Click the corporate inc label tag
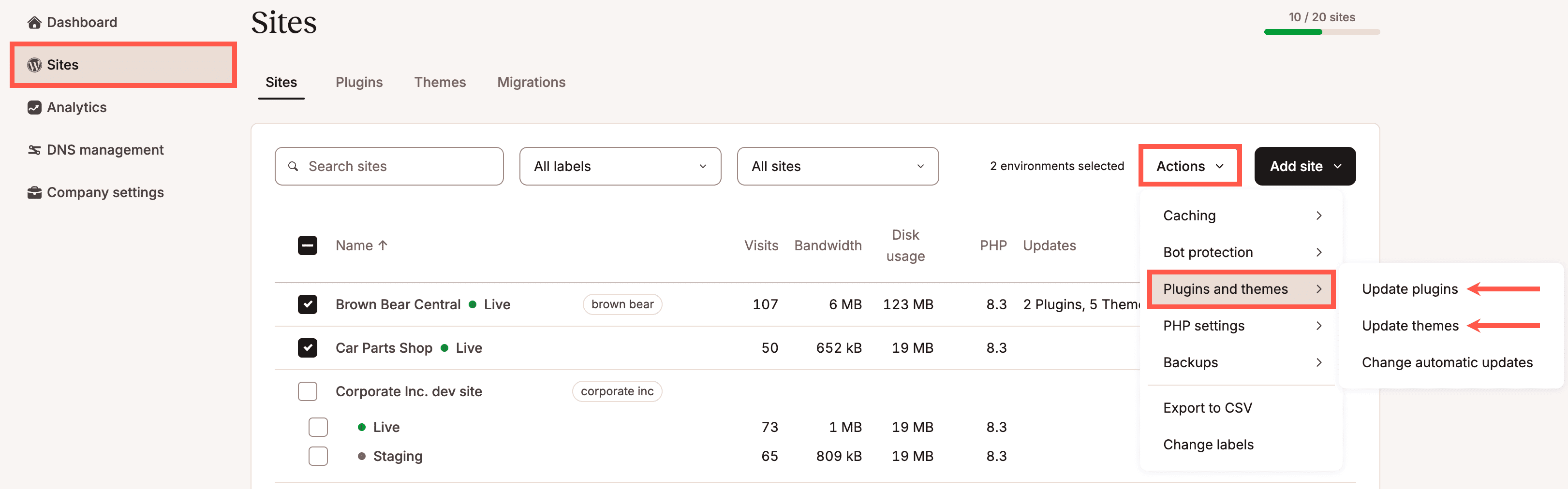 tap(617, 391)
